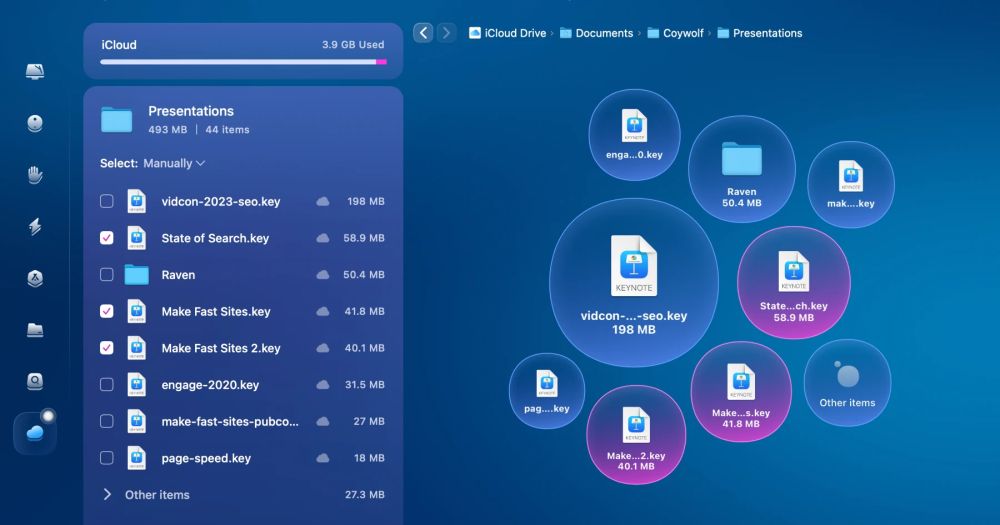Click the Keynote file icon beside Make Fast Sites.key
Viewport: 1000px width, 525px height.
136,311
